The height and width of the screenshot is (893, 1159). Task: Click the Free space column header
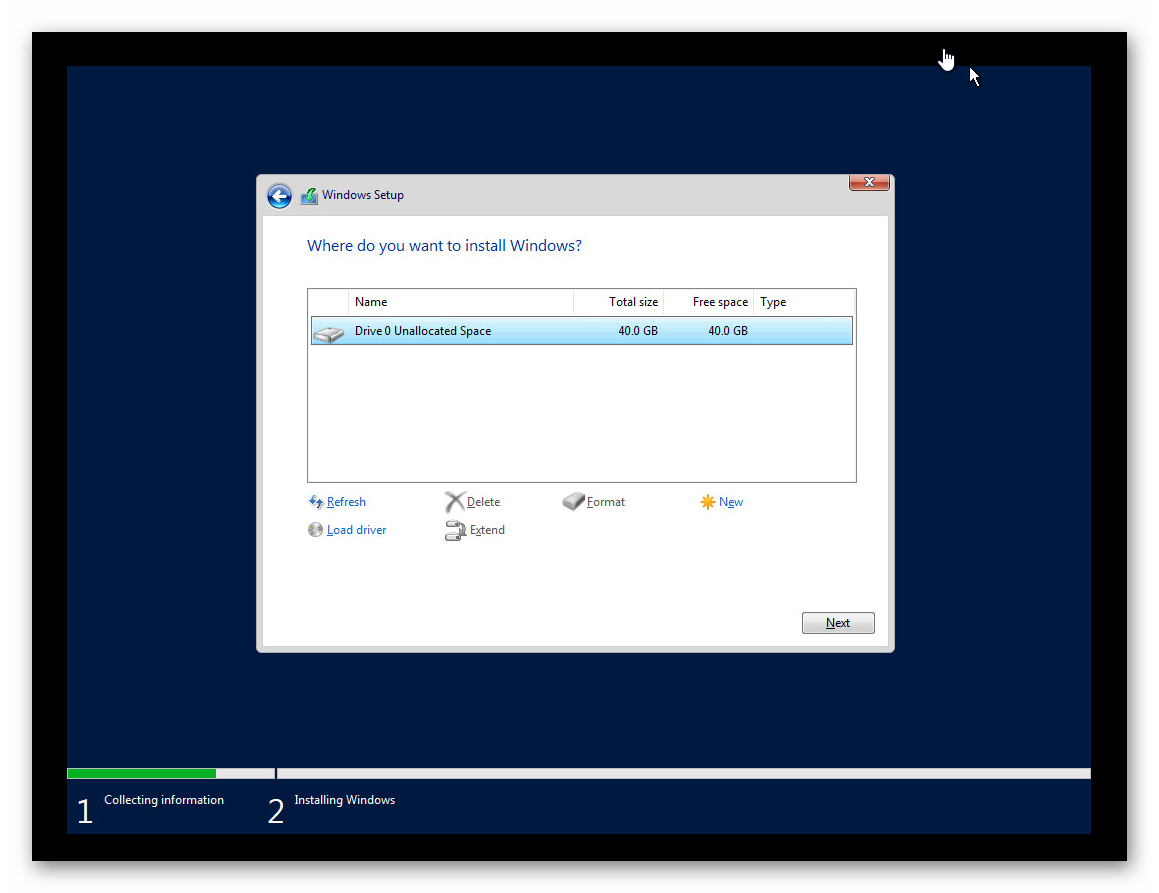click(x=709, y=302)
